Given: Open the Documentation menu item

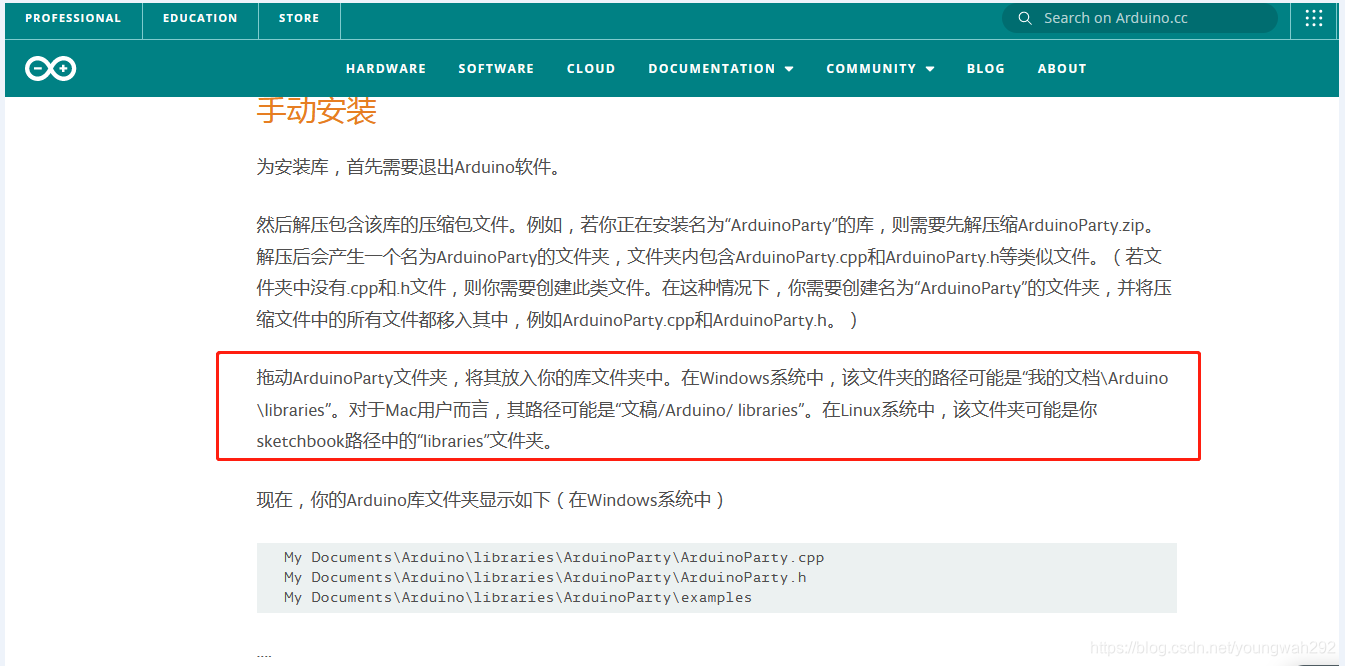Looking at the screenshot, I should click(x=712, y=69).
